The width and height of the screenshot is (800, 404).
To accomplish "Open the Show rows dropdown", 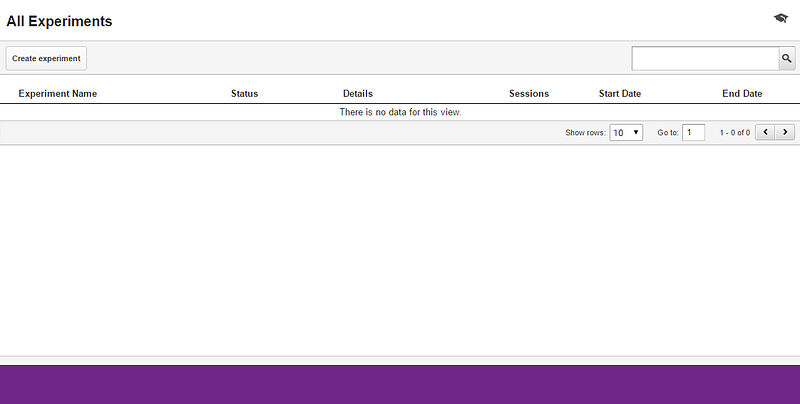I will 626,133.
